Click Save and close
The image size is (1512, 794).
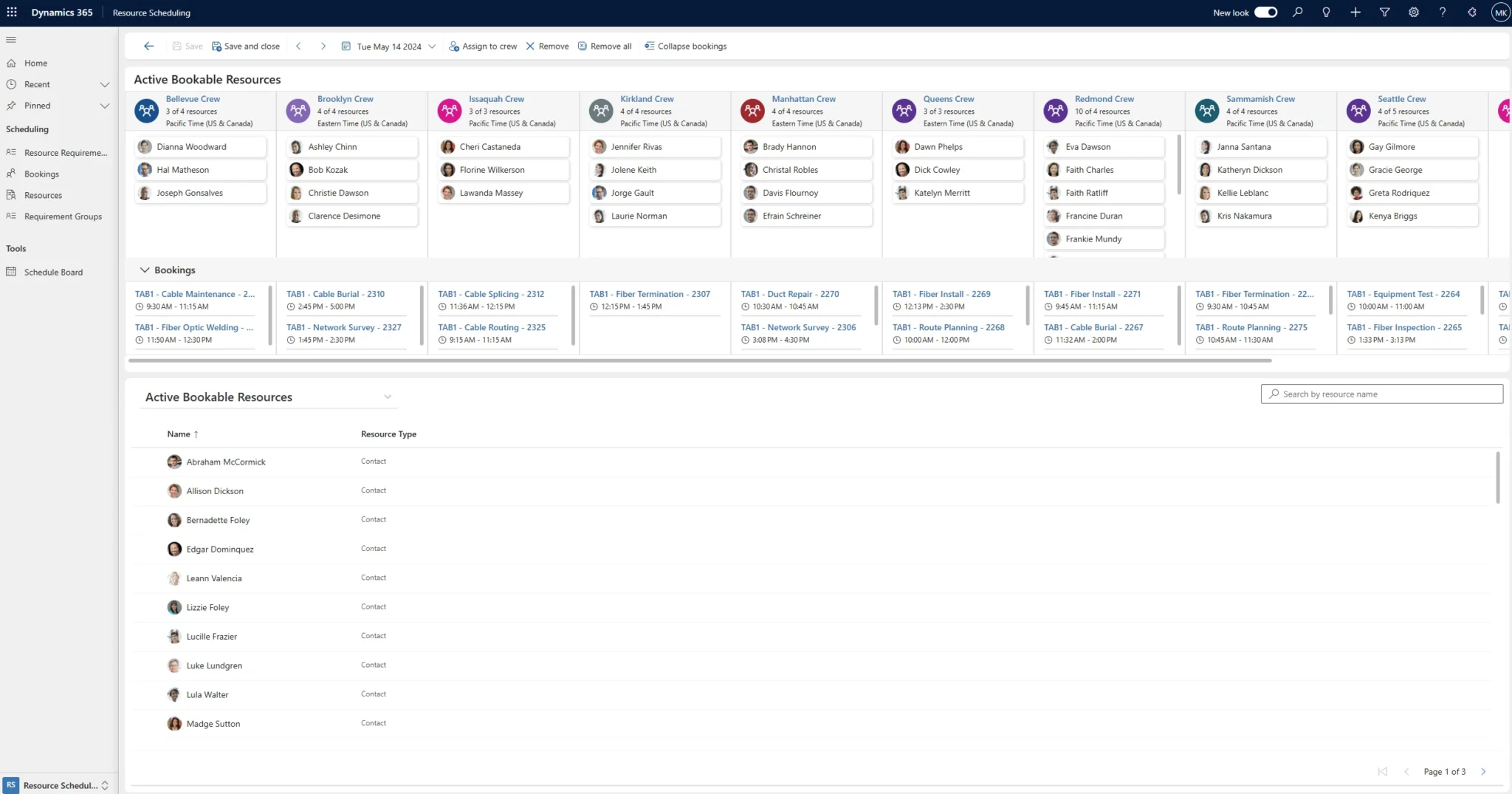click(x=246, y=46)
